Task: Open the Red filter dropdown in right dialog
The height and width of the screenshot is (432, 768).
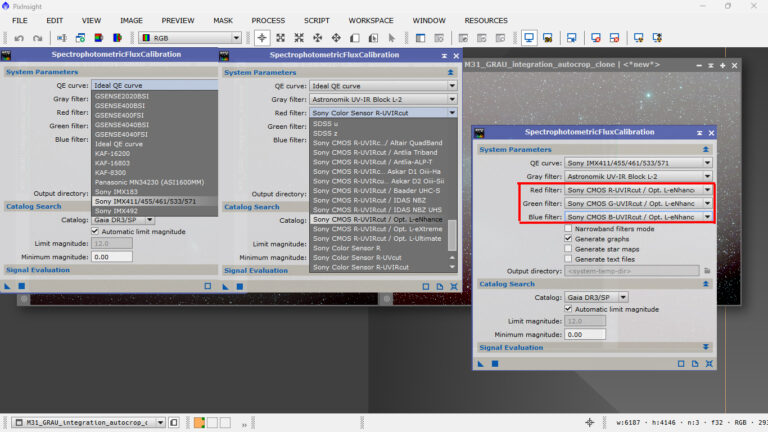Action: pyautogui.click(x=639, y=190)
